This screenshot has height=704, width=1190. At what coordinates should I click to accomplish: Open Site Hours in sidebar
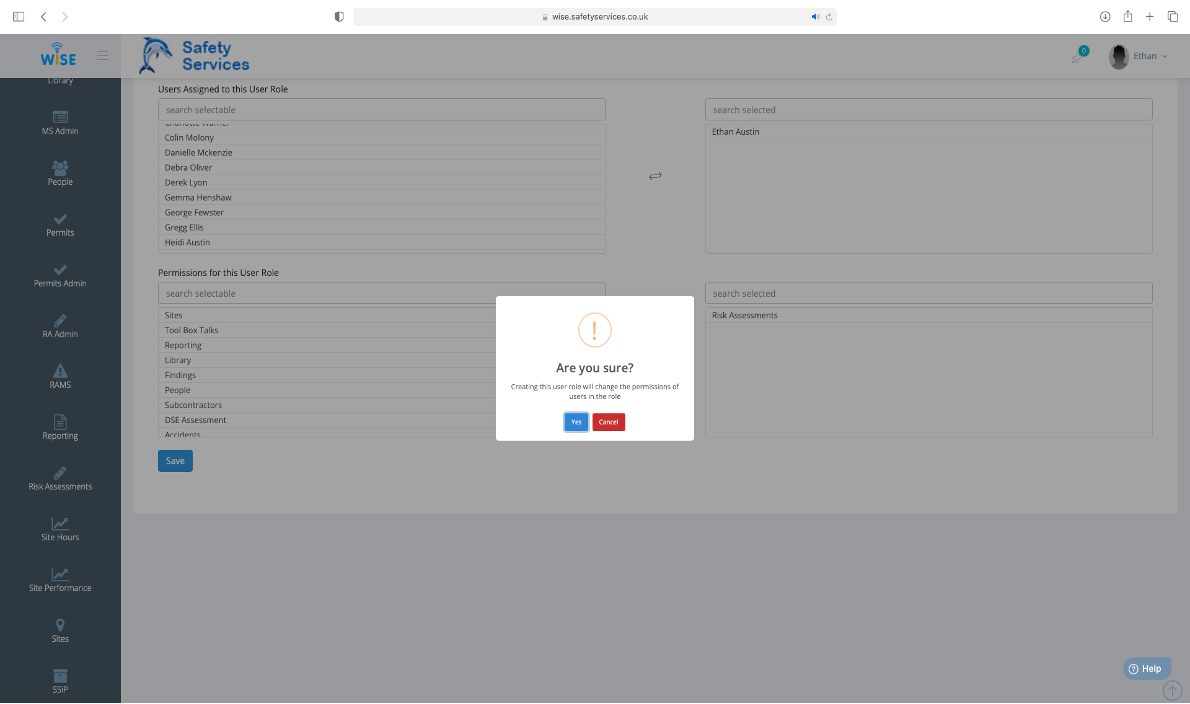tap(60, 530)
